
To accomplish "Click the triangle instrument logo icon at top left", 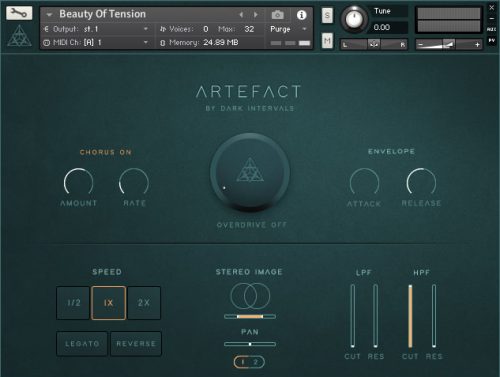I will click(x=19, y=36).
